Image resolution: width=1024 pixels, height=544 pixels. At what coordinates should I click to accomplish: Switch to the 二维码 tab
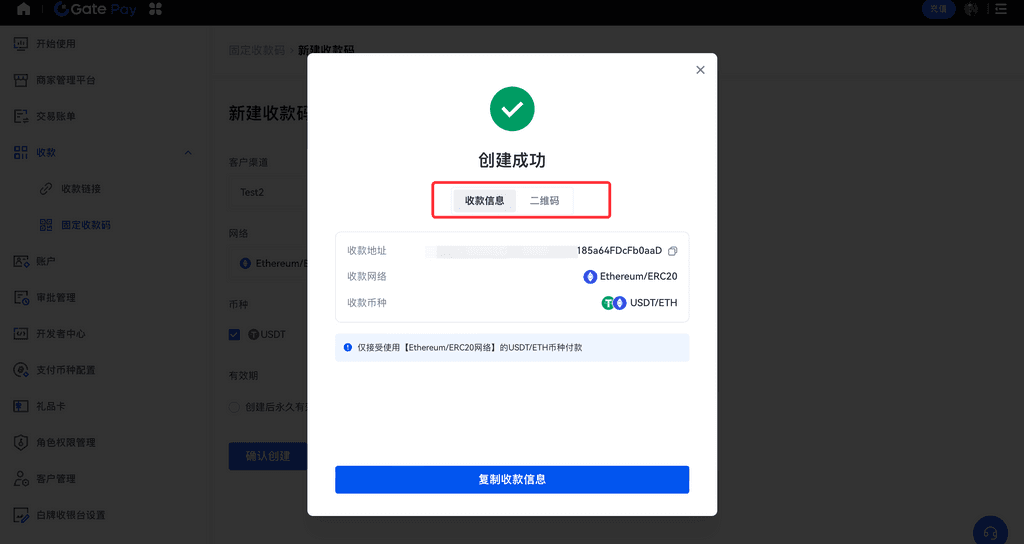[544, 200]
